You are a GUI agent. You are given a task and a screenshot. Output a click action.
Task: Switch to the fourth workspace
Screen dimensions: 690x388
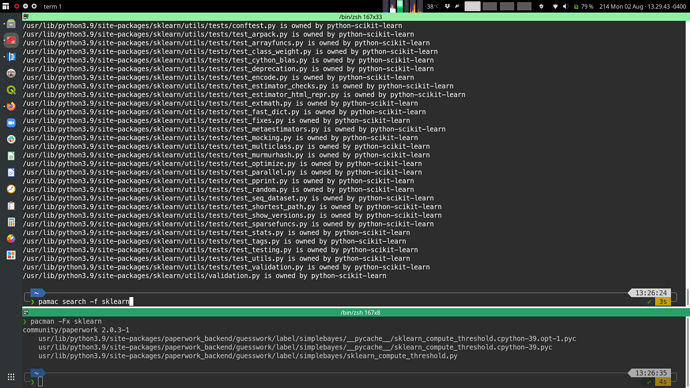[524, 6]
